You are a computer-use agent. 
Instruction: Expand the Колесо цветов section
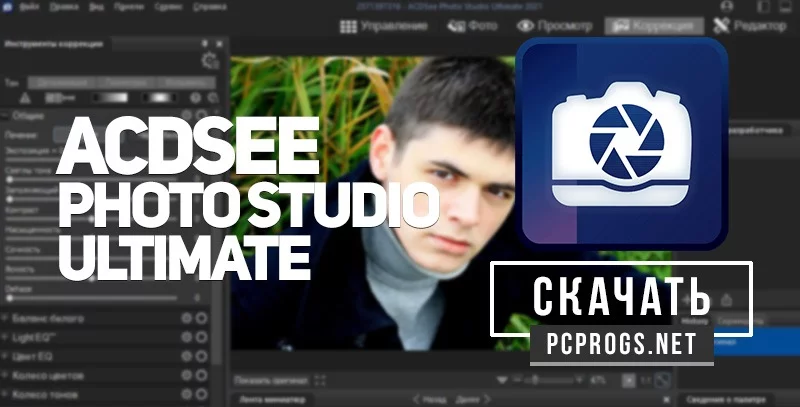[5, 375]
